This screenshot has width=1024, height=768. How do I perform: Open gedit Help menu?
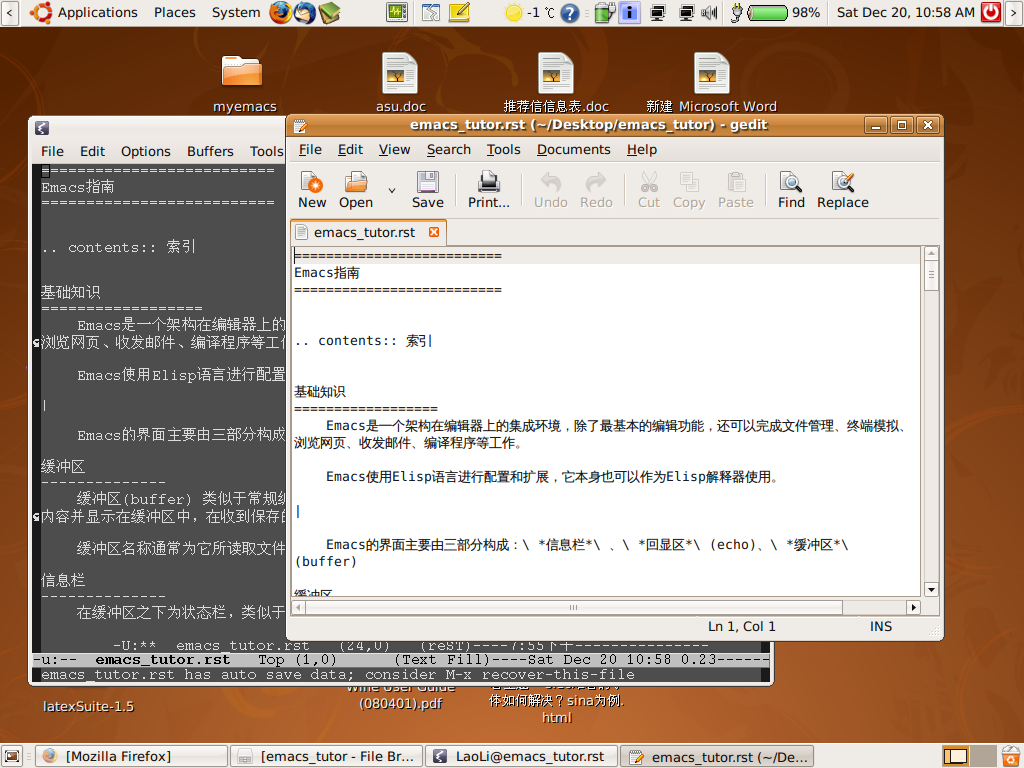(x=641, y=150)
